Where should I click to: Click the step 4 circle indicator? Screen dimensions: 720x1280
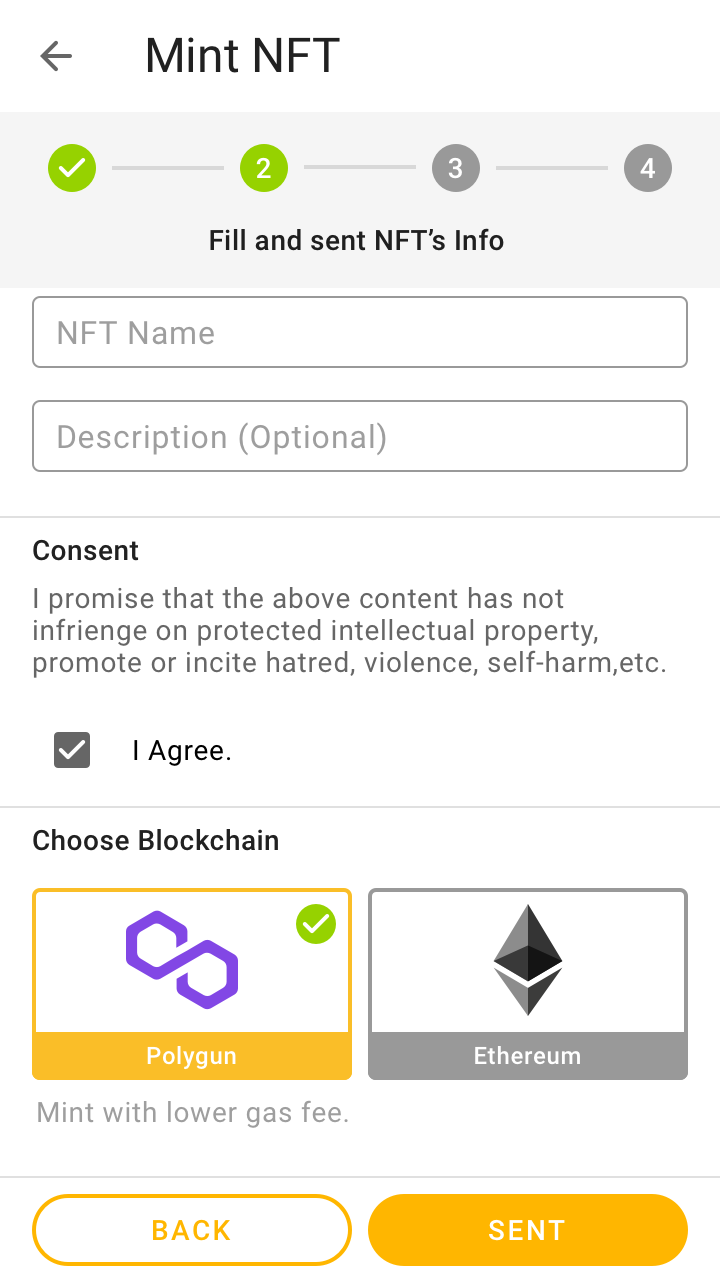(x=647, y=168)
